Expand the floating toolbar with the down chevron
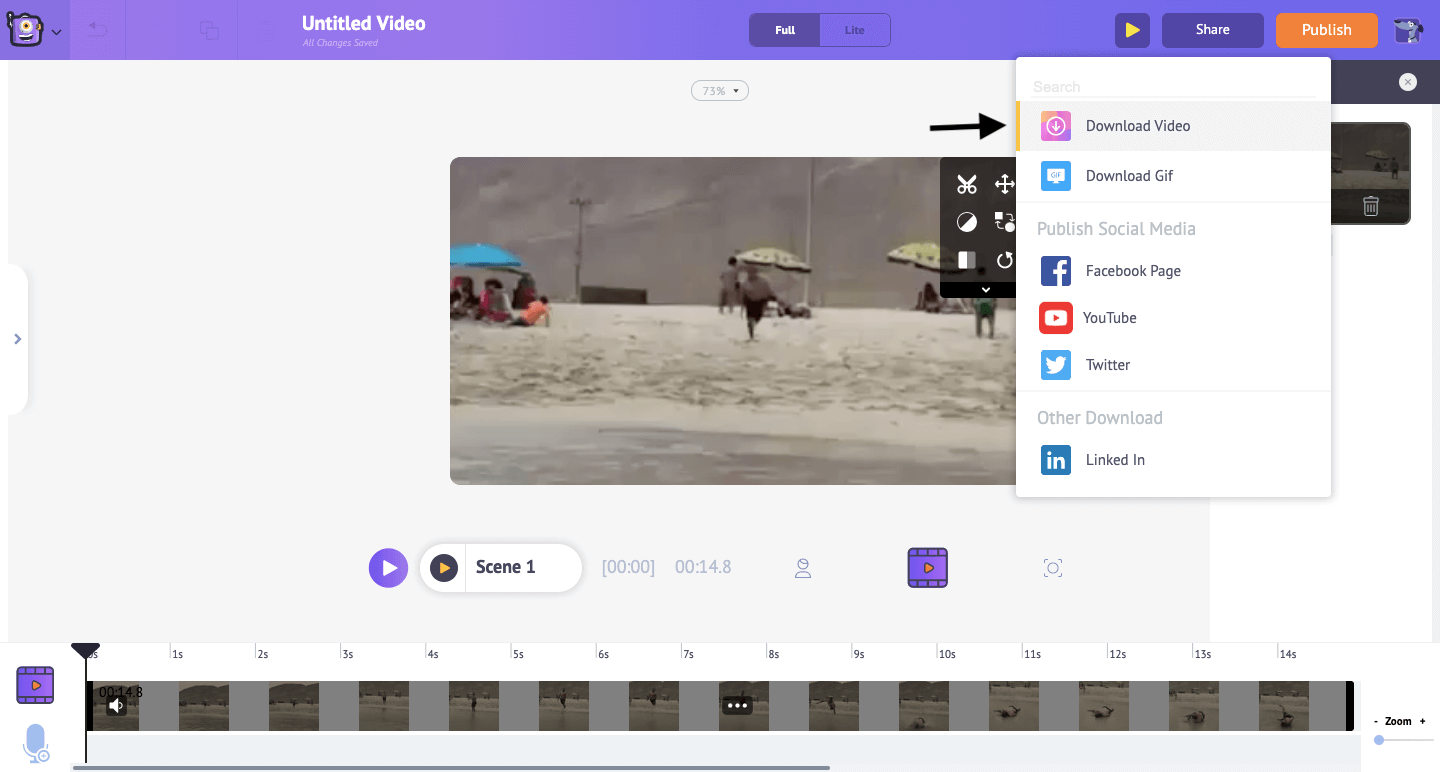Image resolution: width=1440 pixels, height=772 pixels. [x=984, y=289]
